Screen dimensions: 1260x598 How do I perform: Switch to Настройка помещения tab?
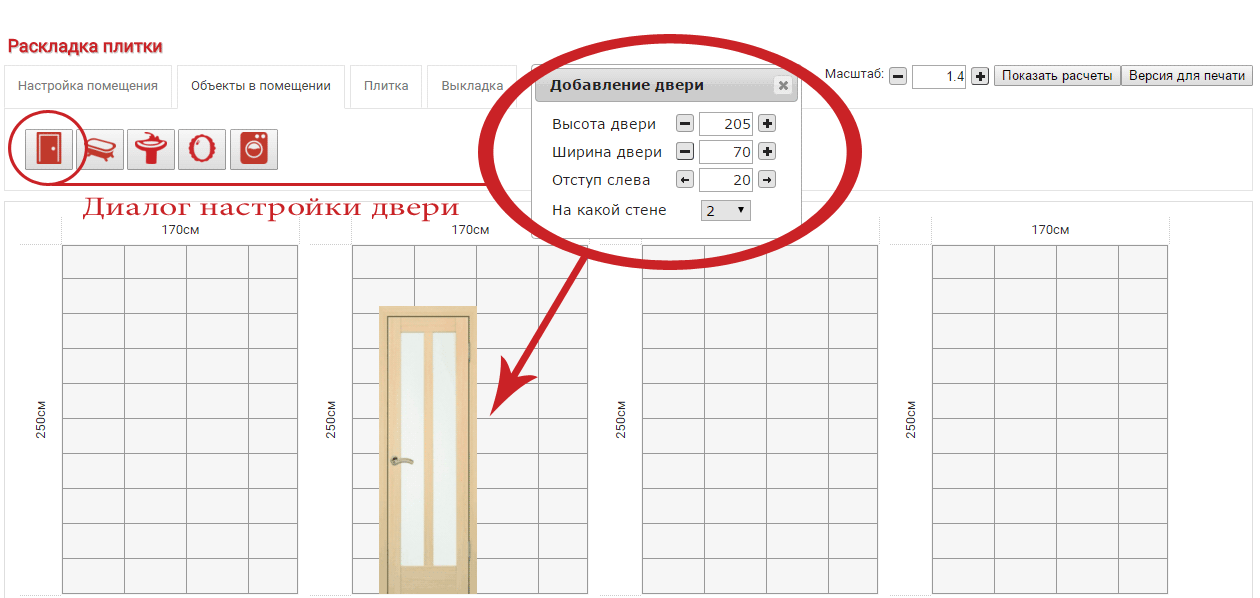click(88, 86)
